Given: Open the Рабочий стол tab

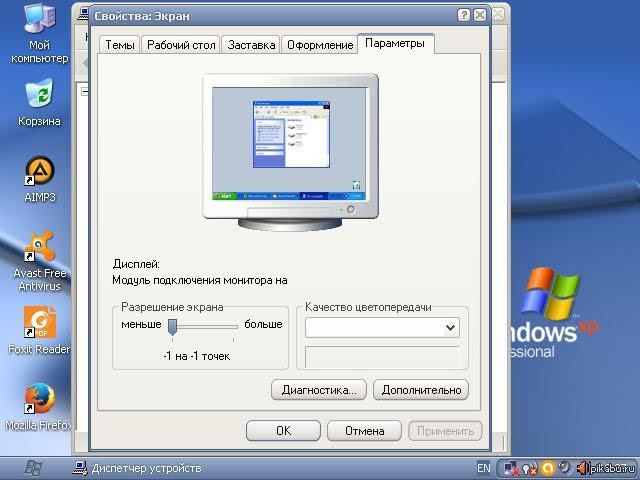Looking at the screenshot, I should 181,45.
